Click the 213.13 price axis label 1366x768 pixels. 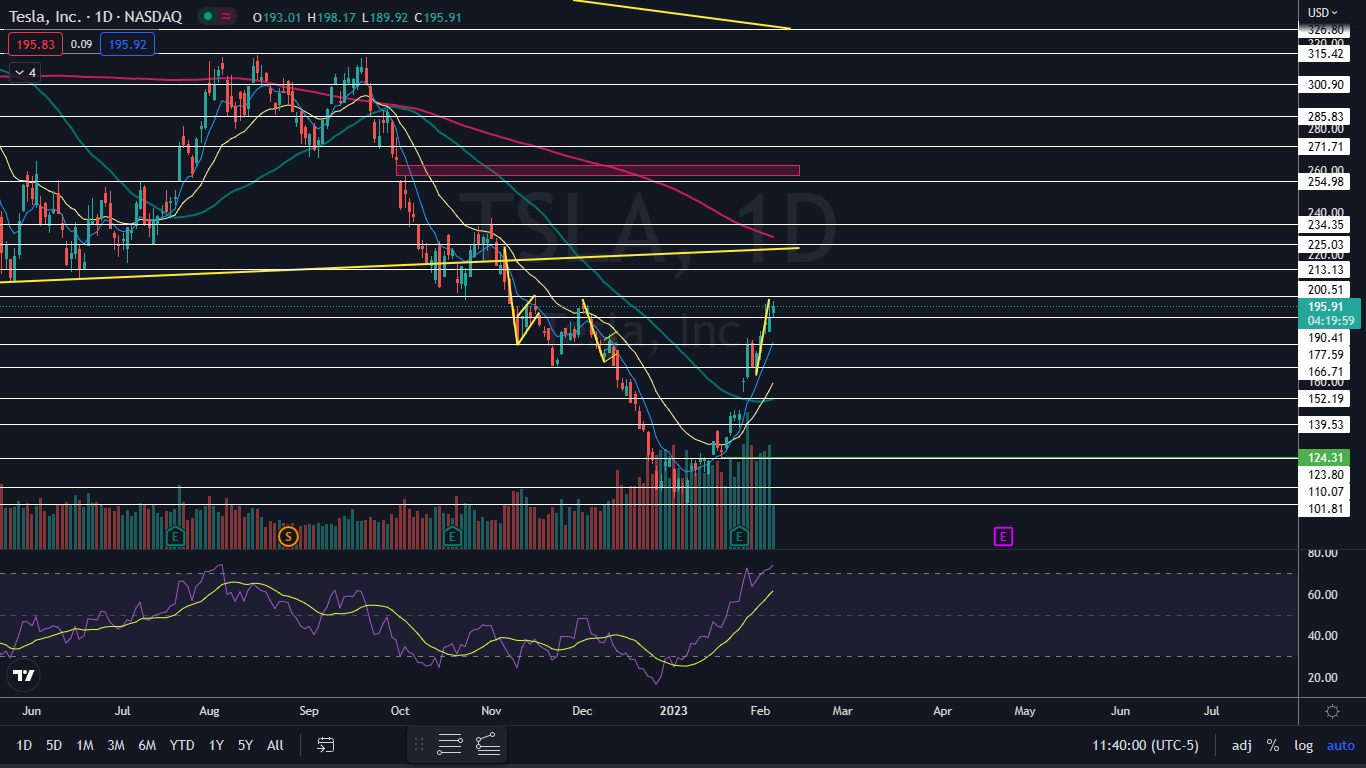(1325, 269)
